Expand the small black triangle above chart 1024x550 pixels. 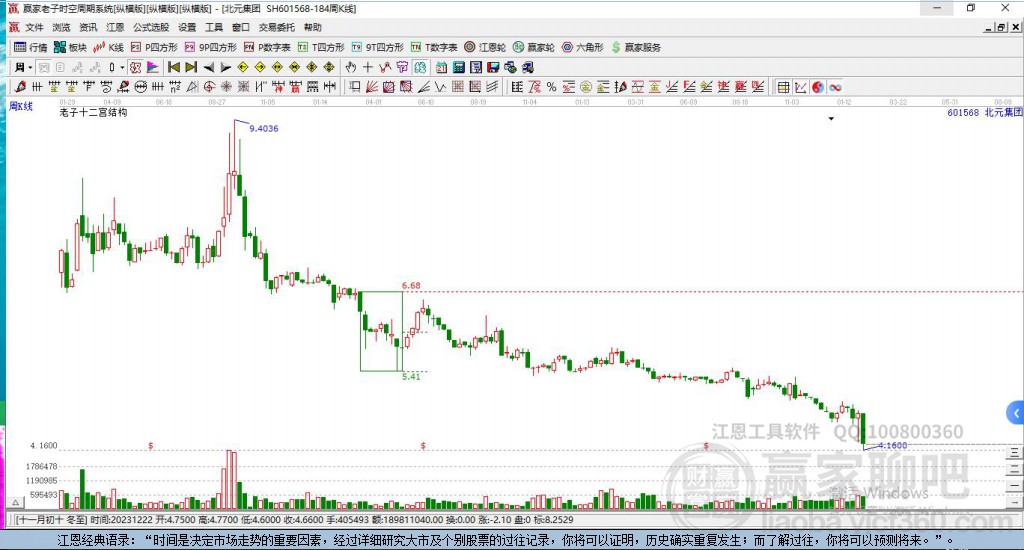(x=831, y=119)
